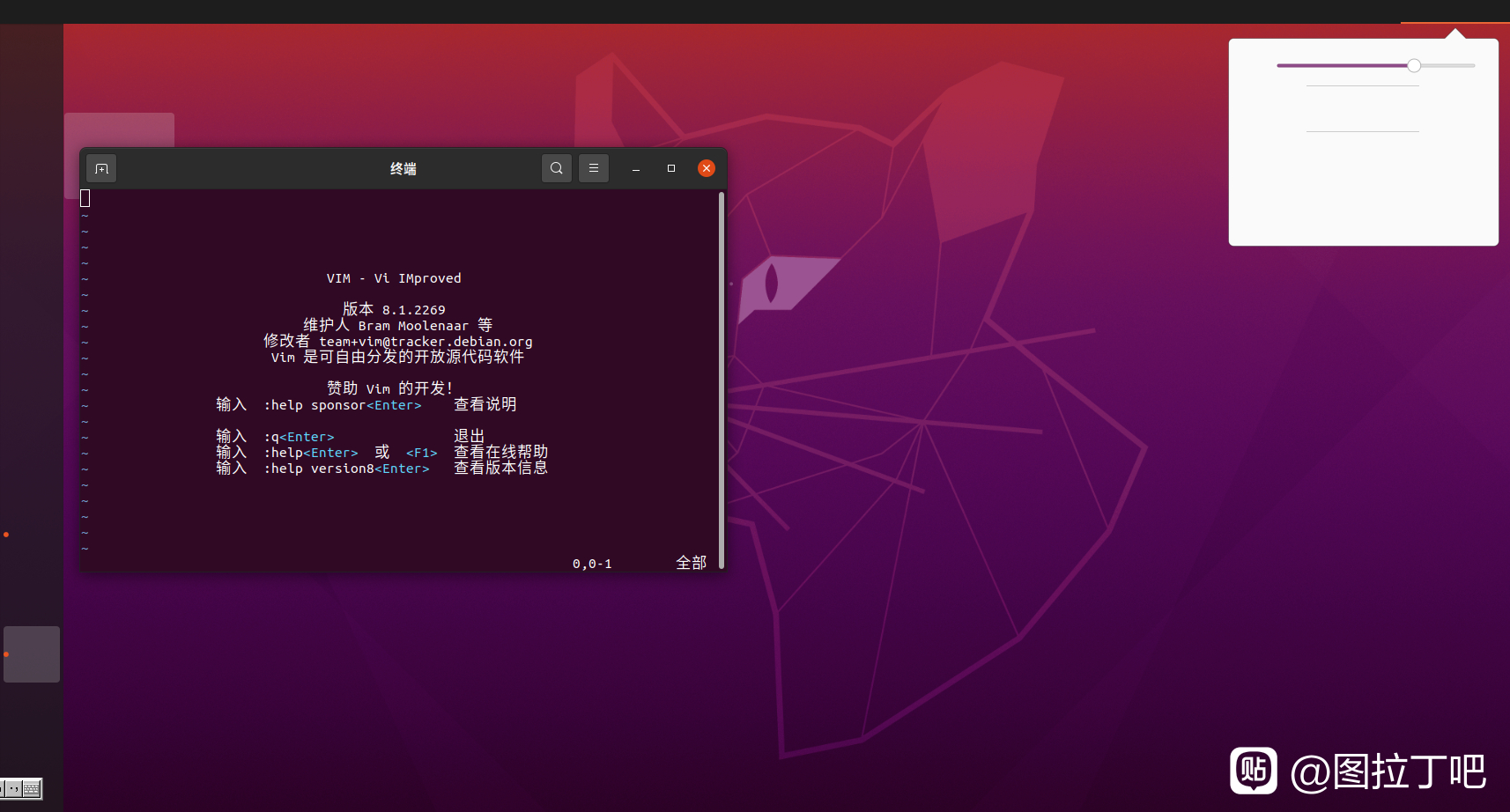The width and height of the screenshot is (1510, 812).
Task: Click the cursor position '0,0-1' in status line
Action: [x=592, y=564]
